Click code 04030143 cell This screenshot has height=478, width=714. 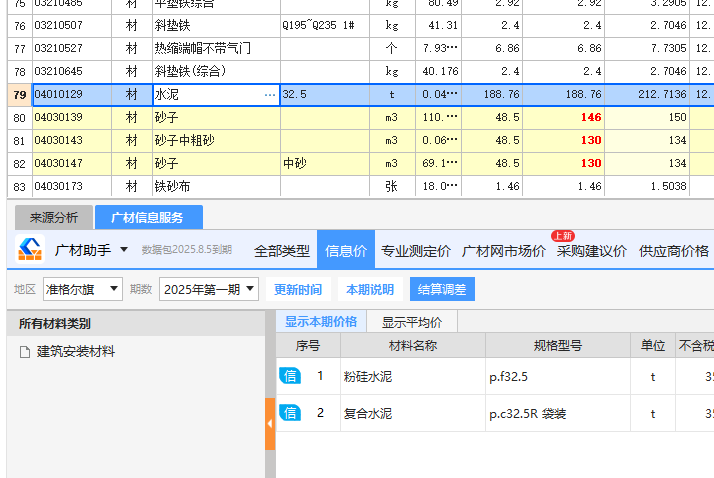coord(72,140)
